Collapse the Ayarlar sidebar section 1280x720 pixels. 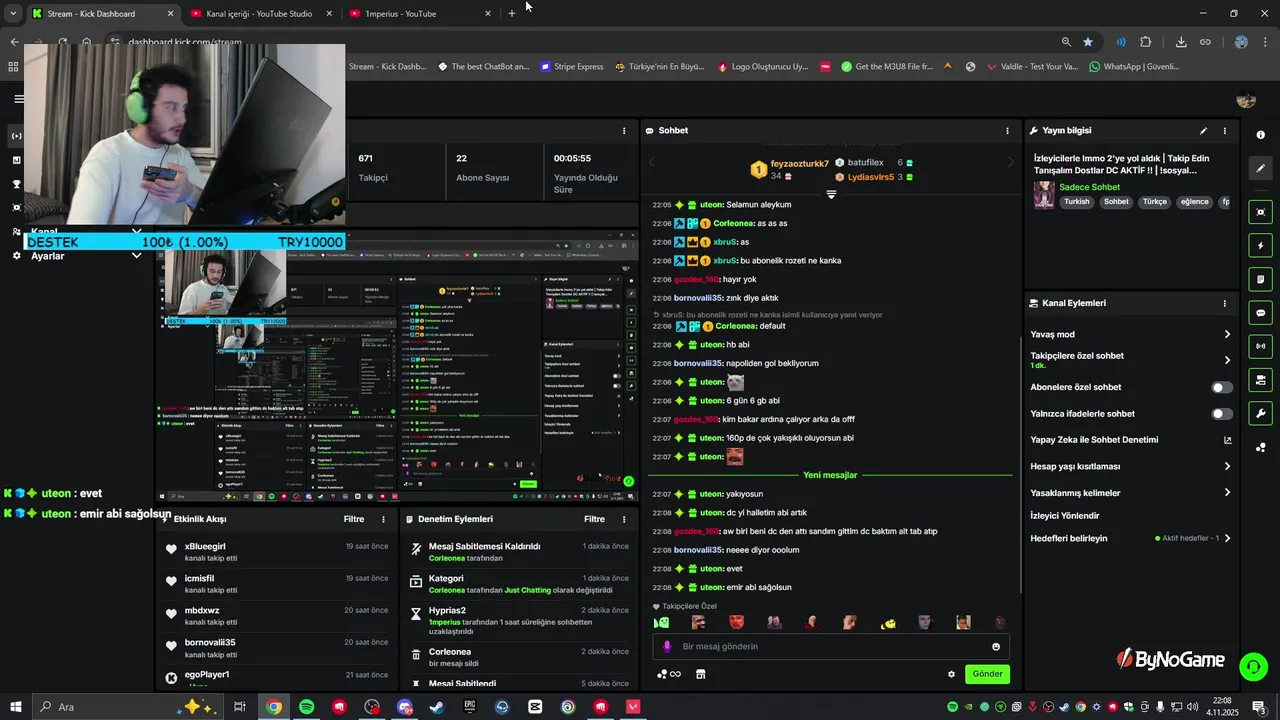136,256
